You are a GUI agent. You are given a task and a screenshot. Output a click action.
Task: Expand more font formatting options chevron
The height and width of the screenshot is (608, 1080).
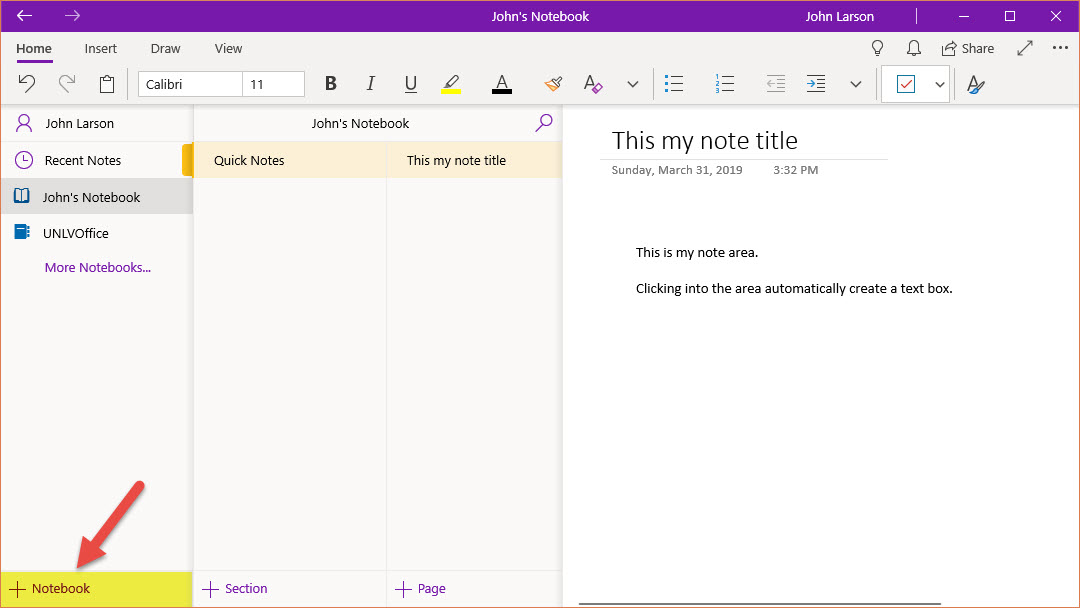[632, 84]
